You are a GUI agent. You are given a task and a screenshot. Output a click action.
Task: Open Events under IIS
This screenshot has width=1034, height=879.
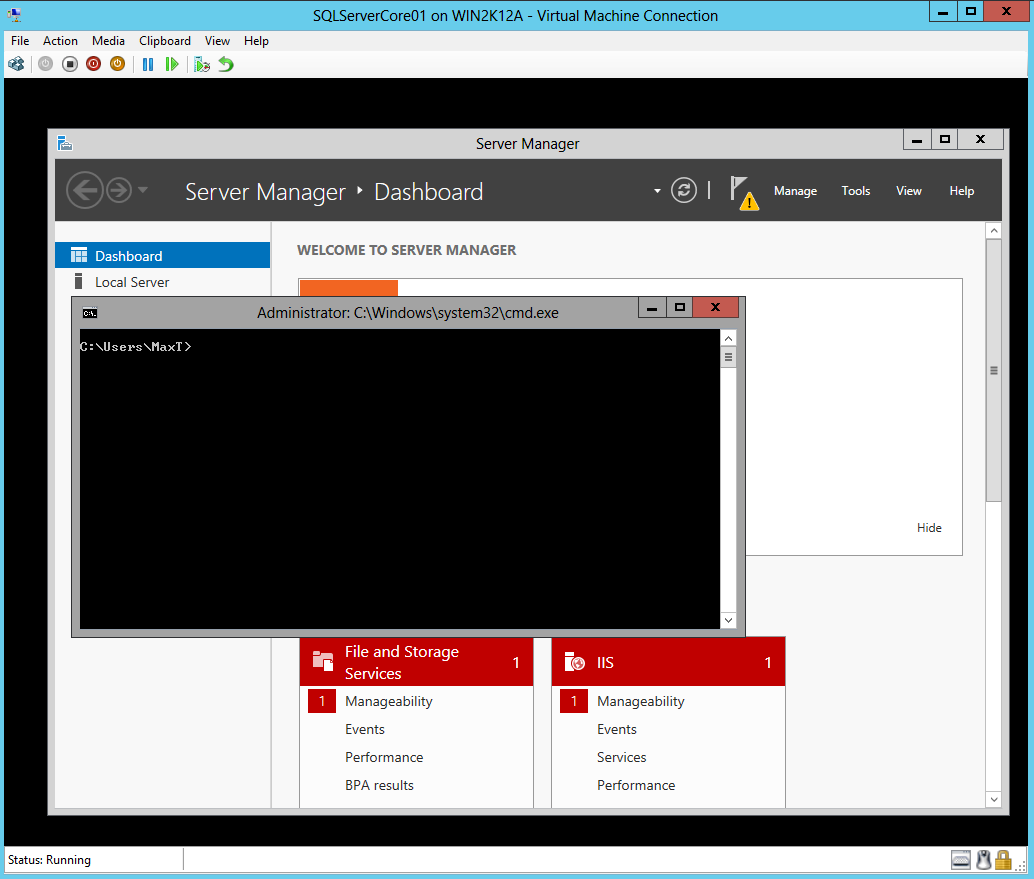click(x=617, y=729)
